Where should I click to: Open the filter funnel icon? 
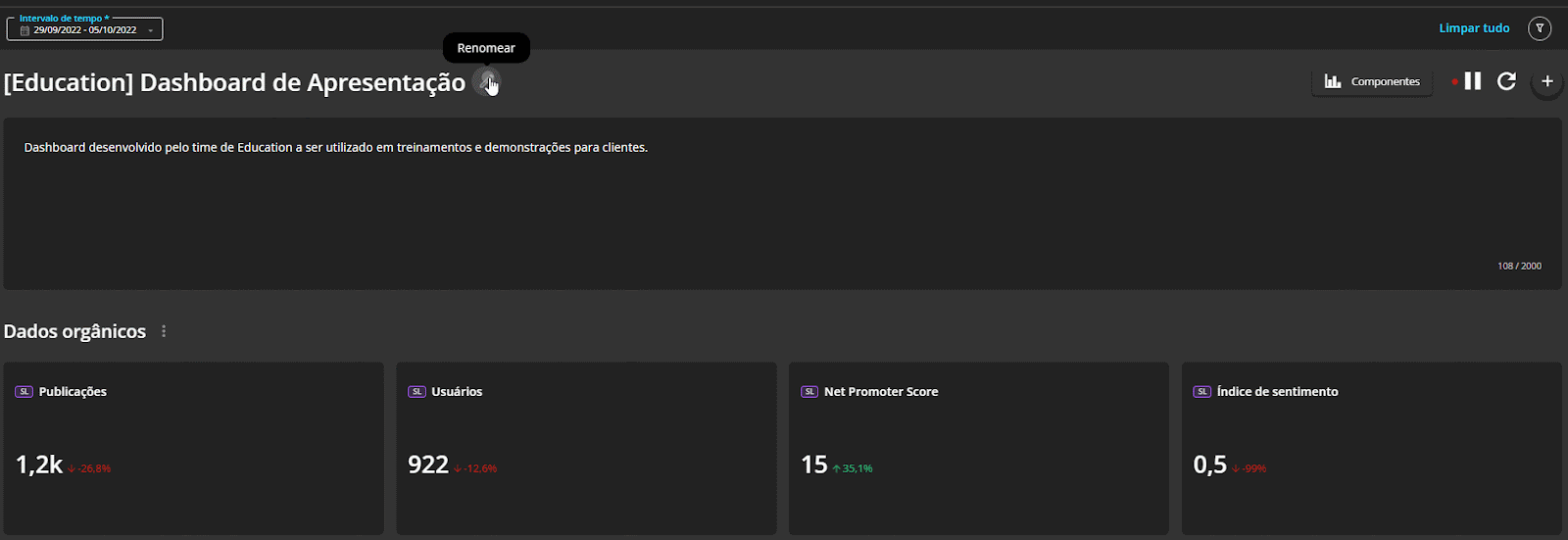(x=1540, y=28)
